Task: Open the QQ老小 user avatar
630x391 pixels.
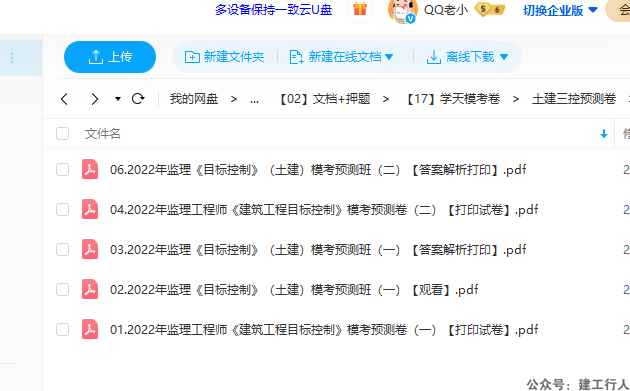Action: pyautogui.click(x=402, y=10)
